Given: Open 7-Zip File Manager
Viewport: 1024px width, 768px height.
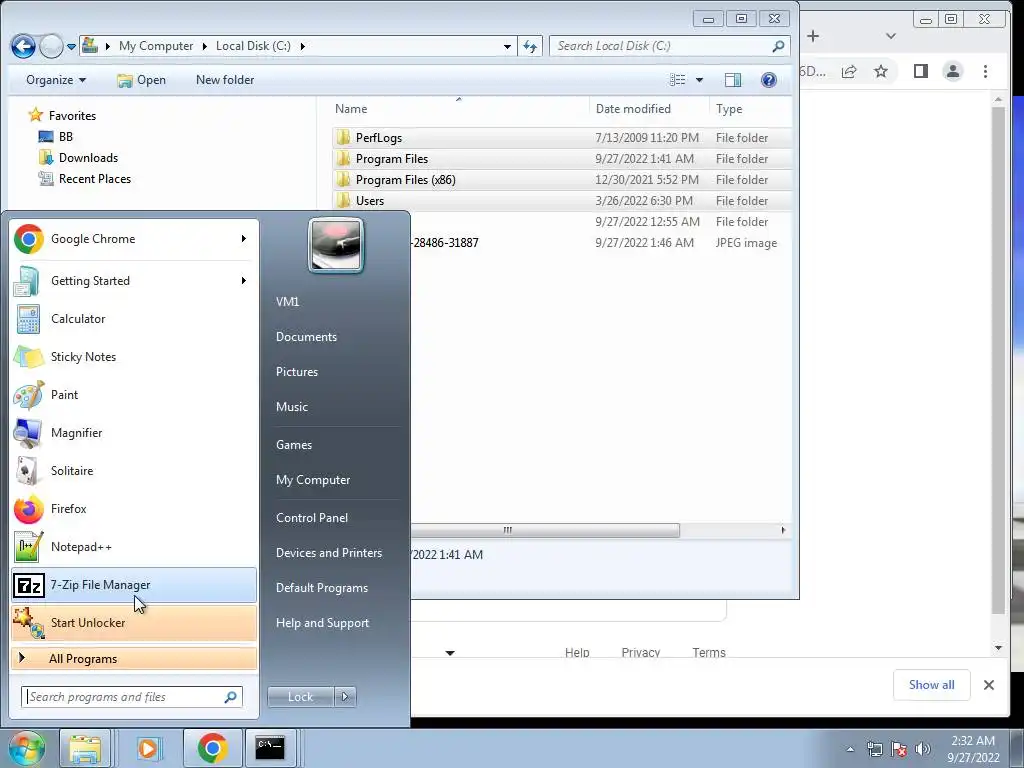Looking at the screenshot, I should coord(134,584).
